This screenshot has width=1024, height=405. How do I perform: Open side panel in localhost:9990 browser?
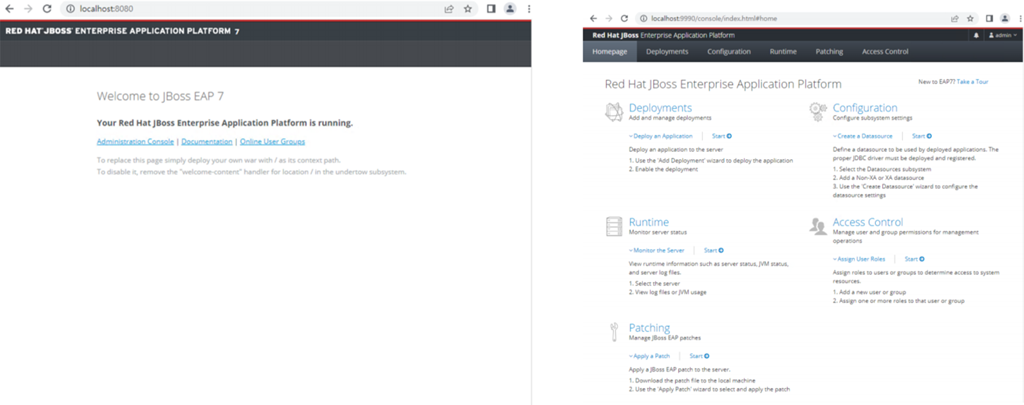point(989,18)
